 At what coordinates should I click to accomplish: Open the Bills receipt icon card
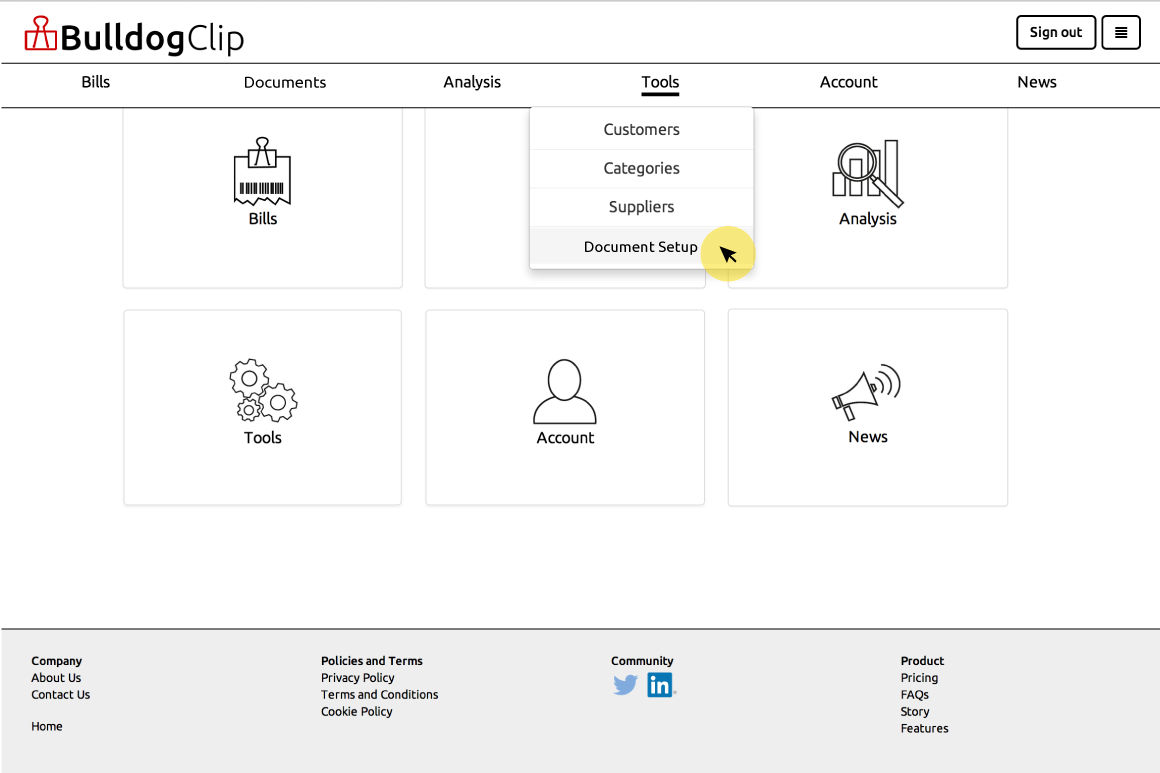pos(263,198)
